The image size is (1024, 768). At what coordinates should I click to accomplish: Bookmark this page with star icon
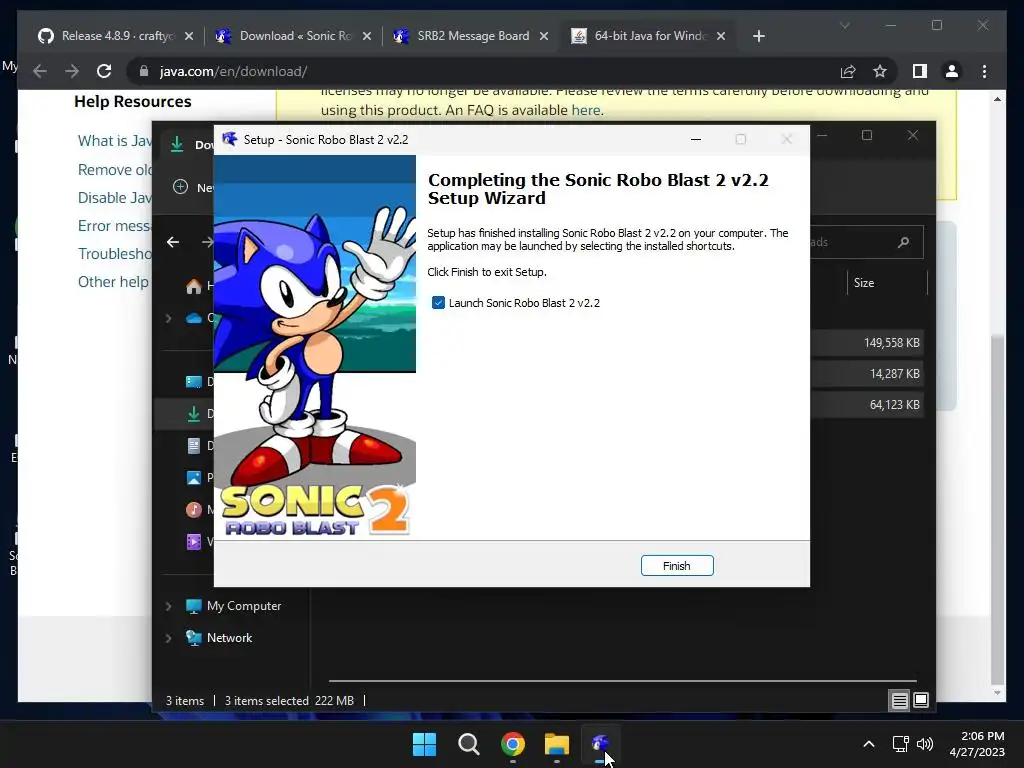(x=880, y=71)
